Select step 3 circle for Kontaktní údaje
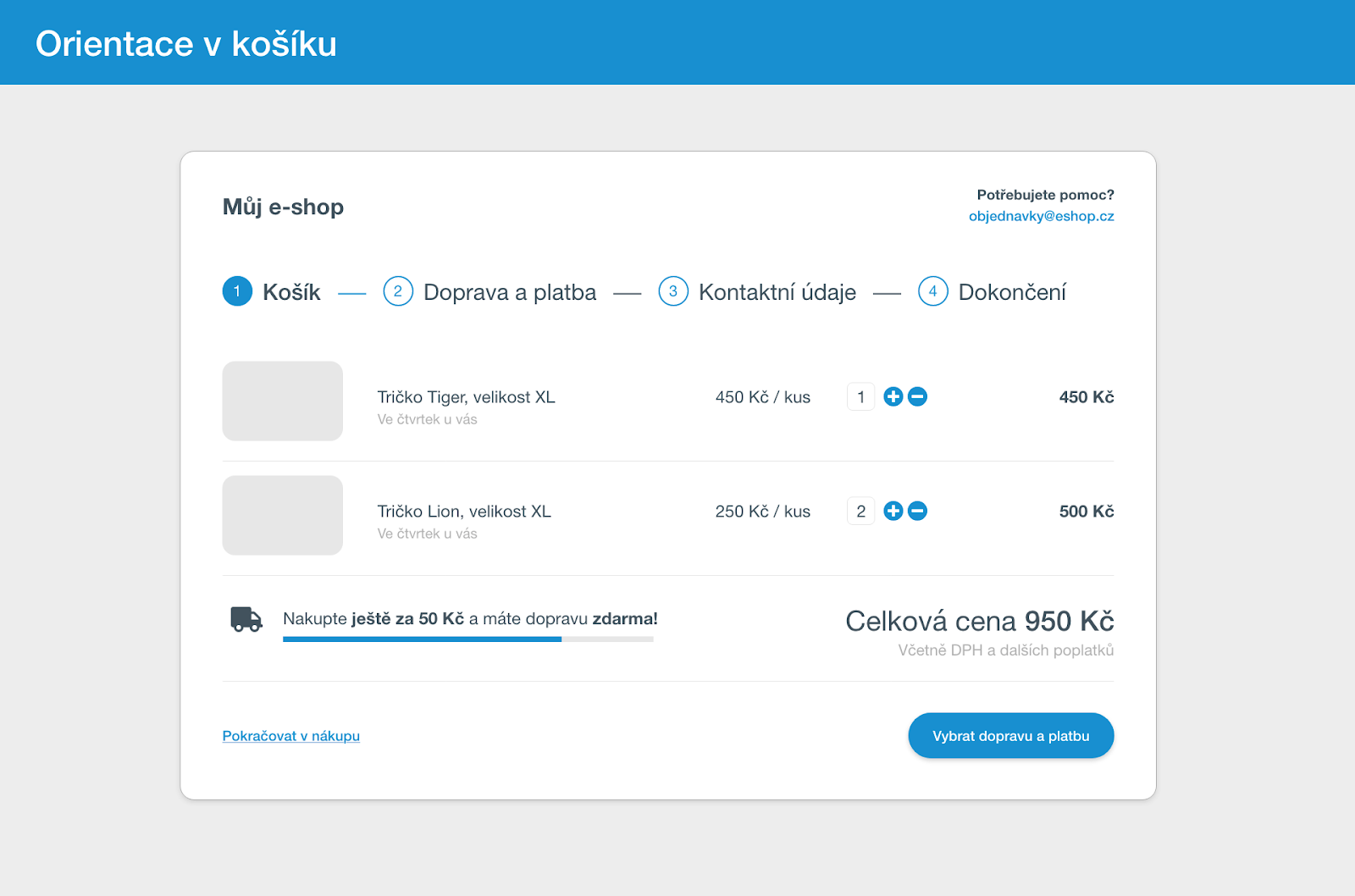1355x896 pixels. click(673, 291)
